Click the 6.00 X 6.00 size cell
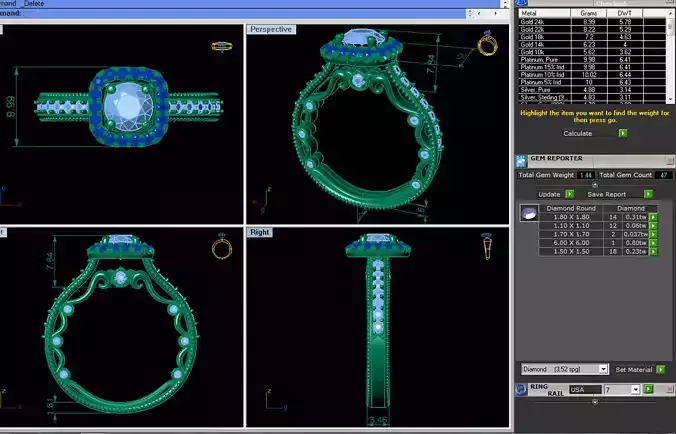The width and height of the screenshot is (676, 434). 571,243
